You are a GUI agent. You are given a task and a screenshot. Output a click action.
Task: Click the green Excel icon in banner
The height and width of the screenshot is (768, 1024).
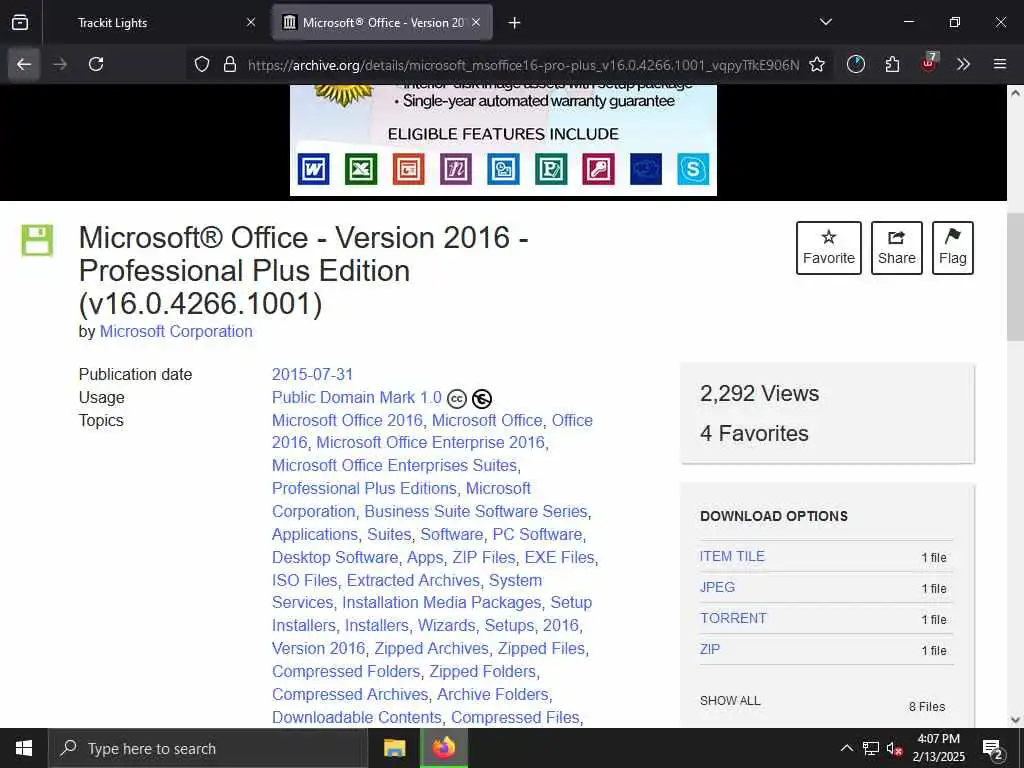(x=360, y=169)
